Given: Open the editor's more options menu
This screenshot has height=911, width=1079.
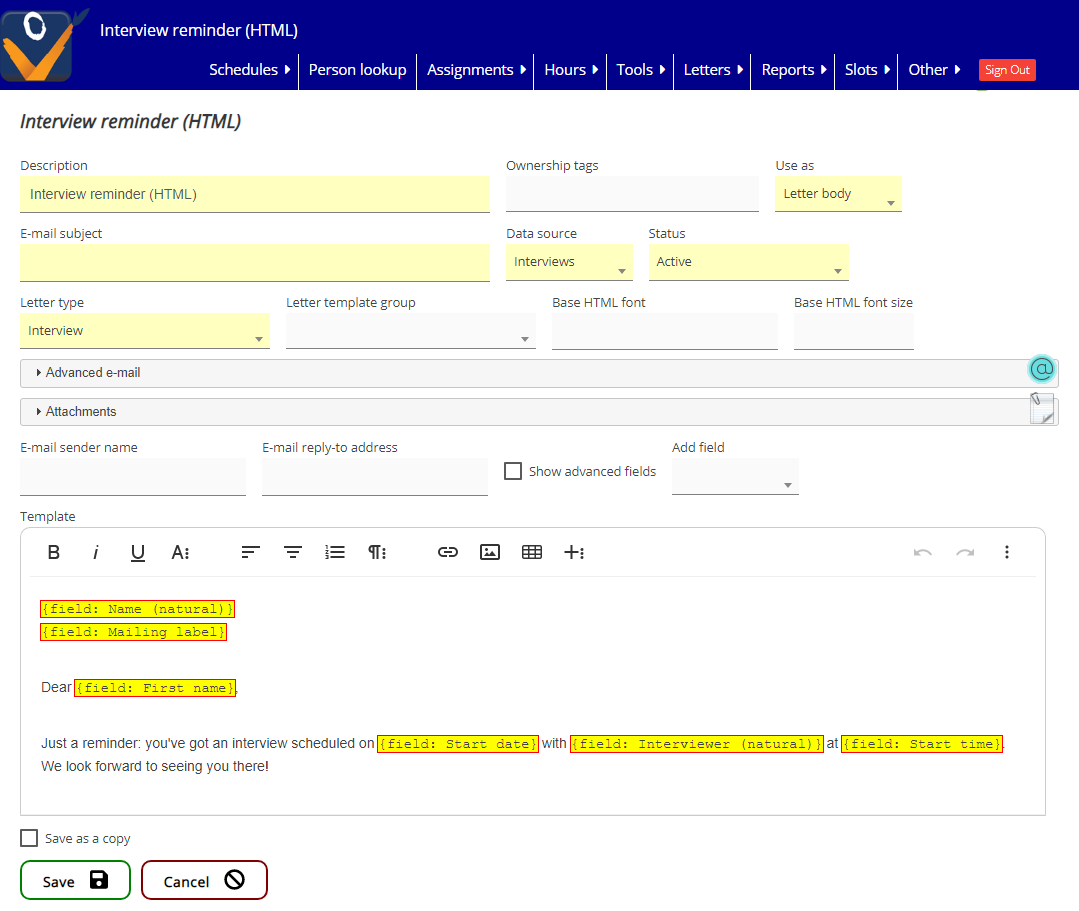Looking at the screenshot, I should tap(1007, 553).
